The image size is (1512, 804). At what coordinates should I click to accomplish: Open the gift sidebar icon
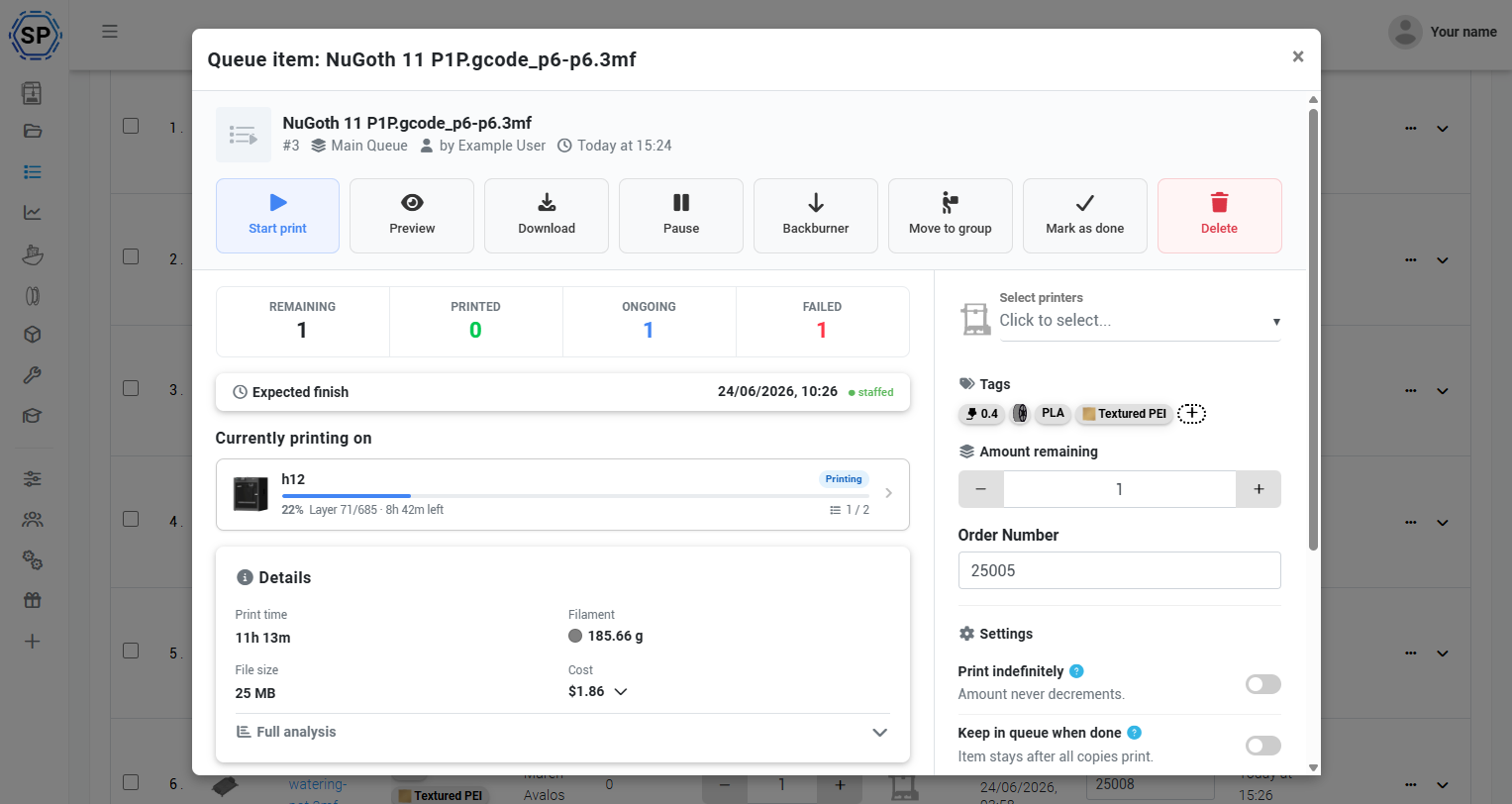(32, 600)
